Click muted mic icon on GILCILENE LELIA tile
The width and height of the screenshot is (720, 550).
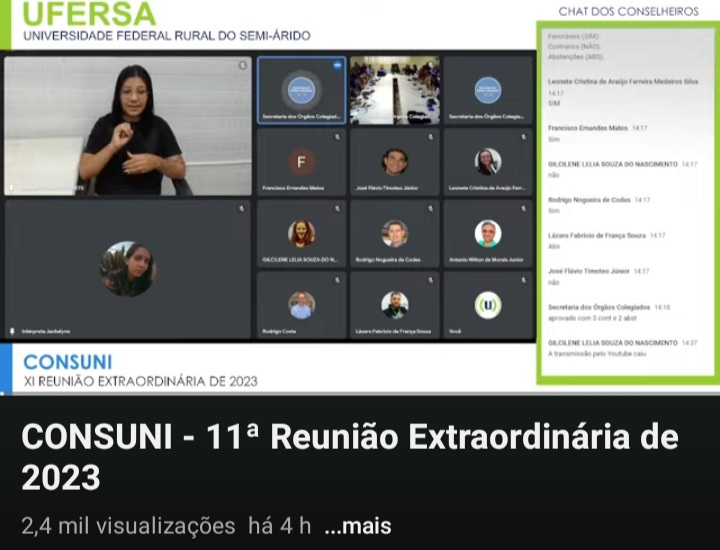coord(338,208)
